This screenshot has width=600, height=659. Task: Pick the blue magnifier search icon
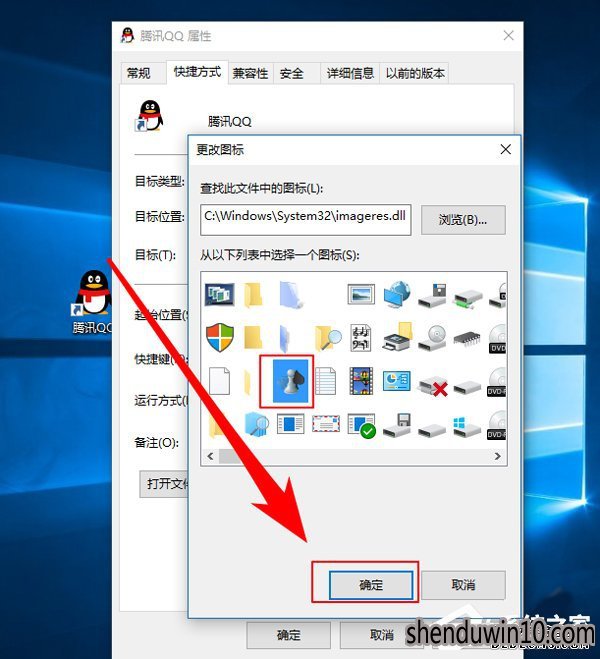tap(256, 424)
